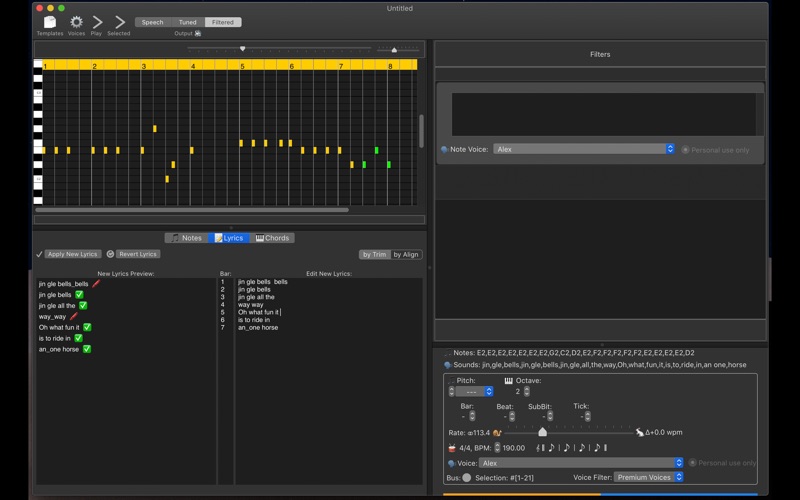Click the Beat position stepper
Viewport: 800px width, 500px height.
(512, 416)
